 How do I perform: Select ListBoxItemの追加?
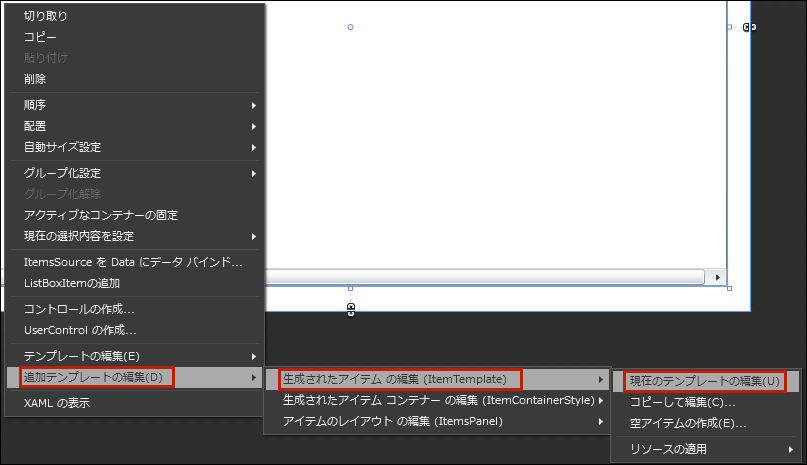[135, 283]
